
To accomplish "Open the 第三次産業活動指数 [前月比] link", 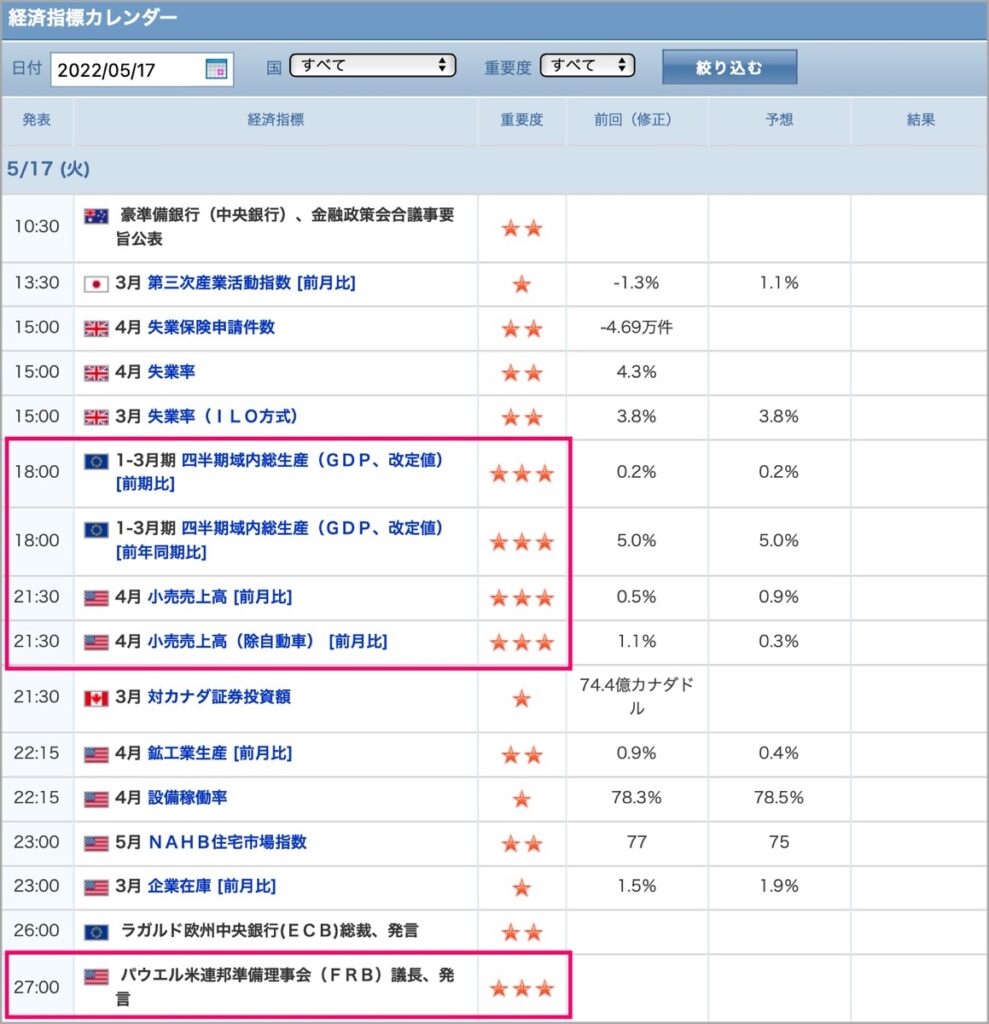I will [x=251, y=283].
